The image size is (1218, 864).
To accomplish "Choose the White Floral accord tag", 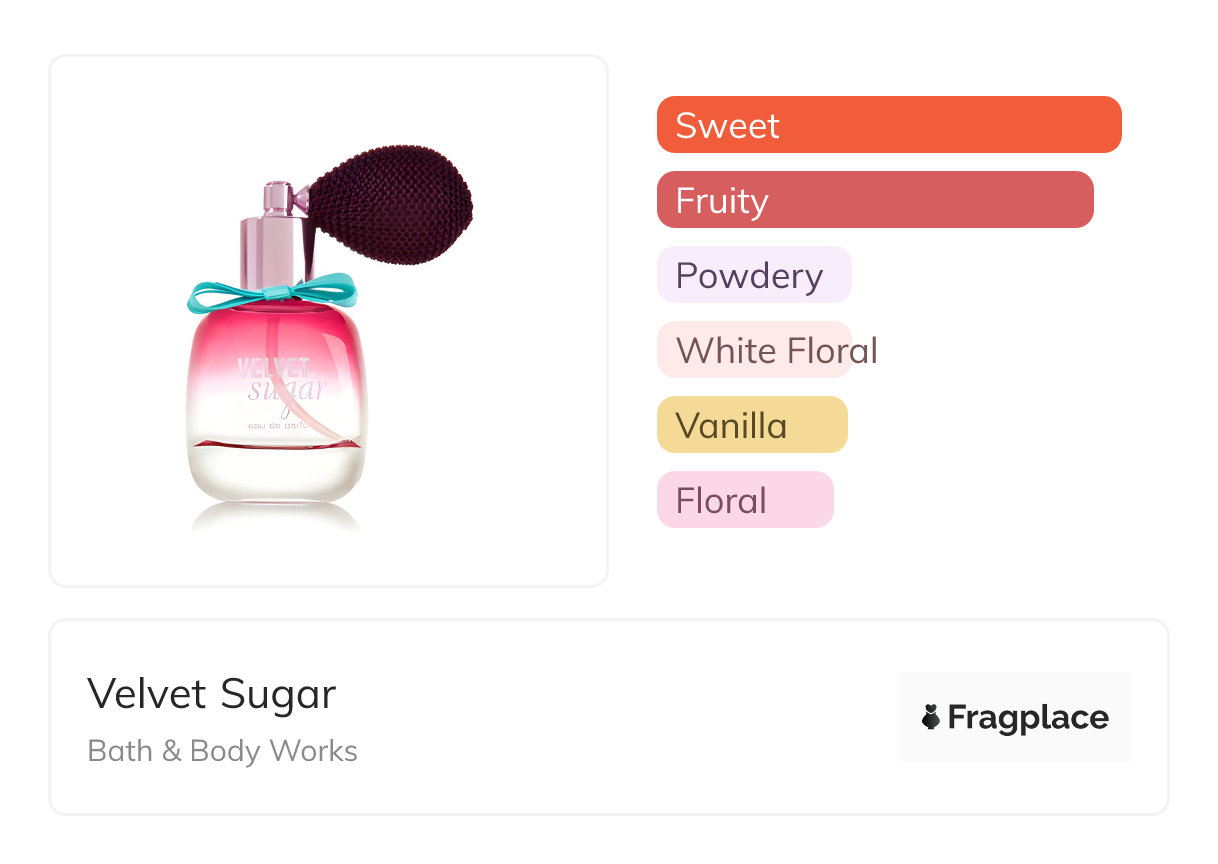I will (767, 350).
